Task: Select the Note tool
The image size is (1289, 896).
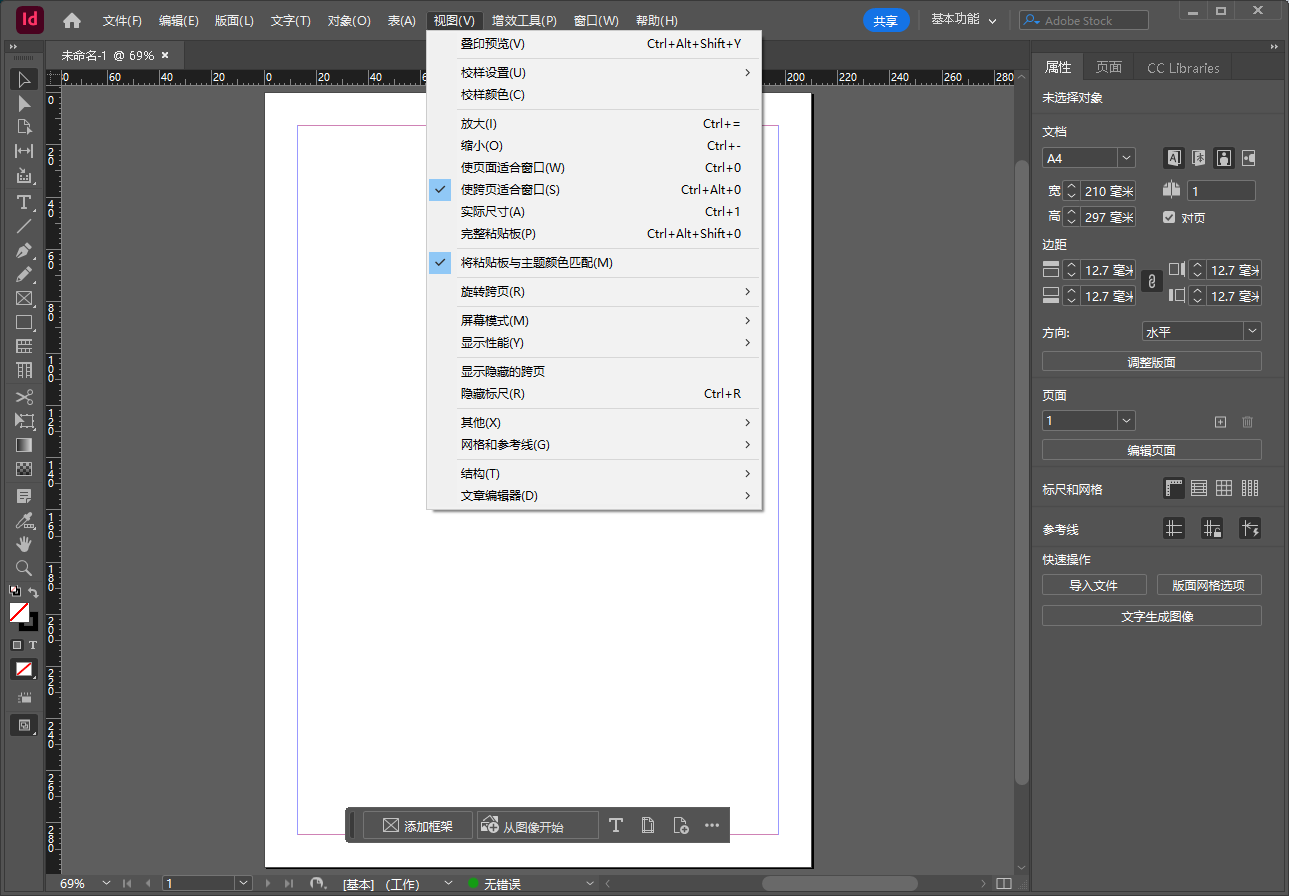Action: (x=24, y=496)
